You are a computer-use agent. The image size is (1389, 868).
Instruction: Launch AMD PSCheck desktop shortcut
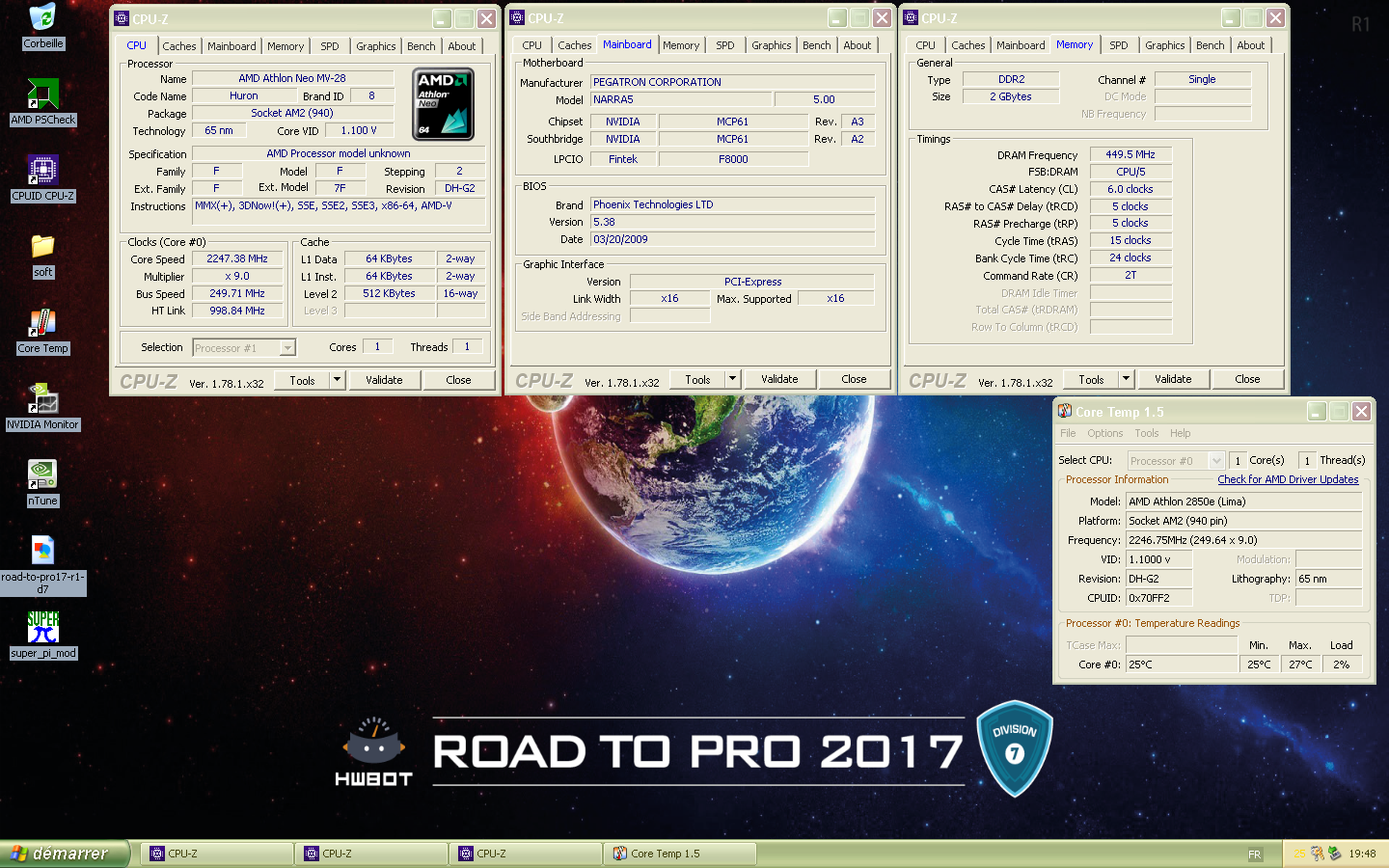(42, 102)
